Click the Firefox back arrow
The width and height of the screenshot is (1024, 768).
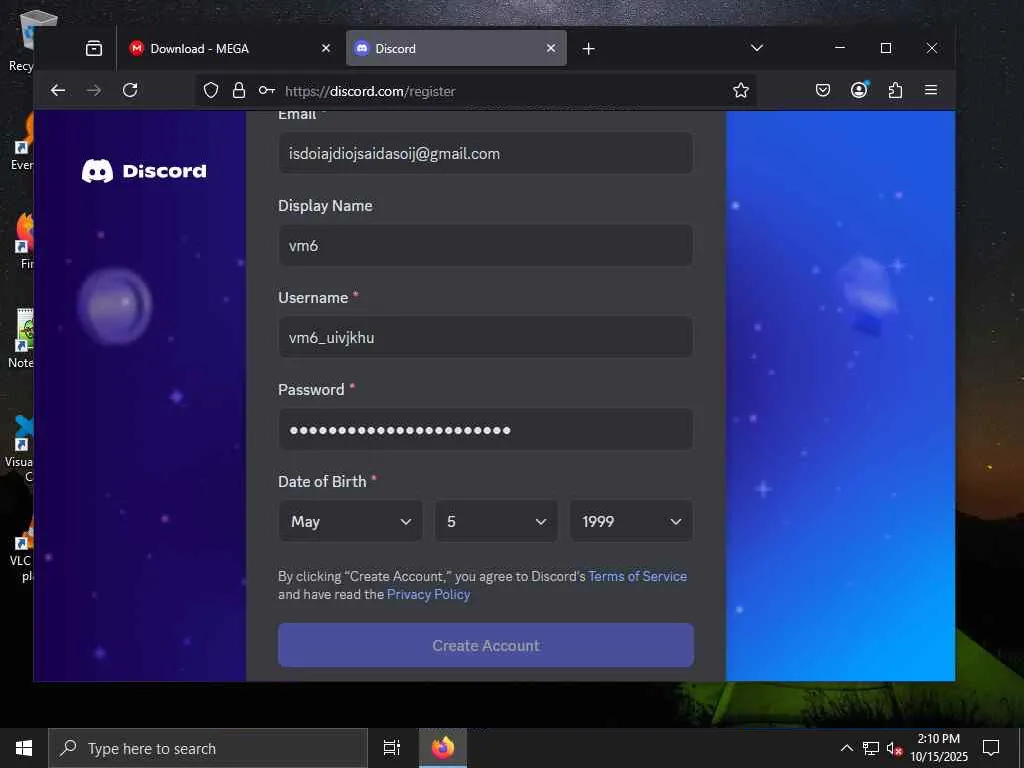[x=58, y=90]
